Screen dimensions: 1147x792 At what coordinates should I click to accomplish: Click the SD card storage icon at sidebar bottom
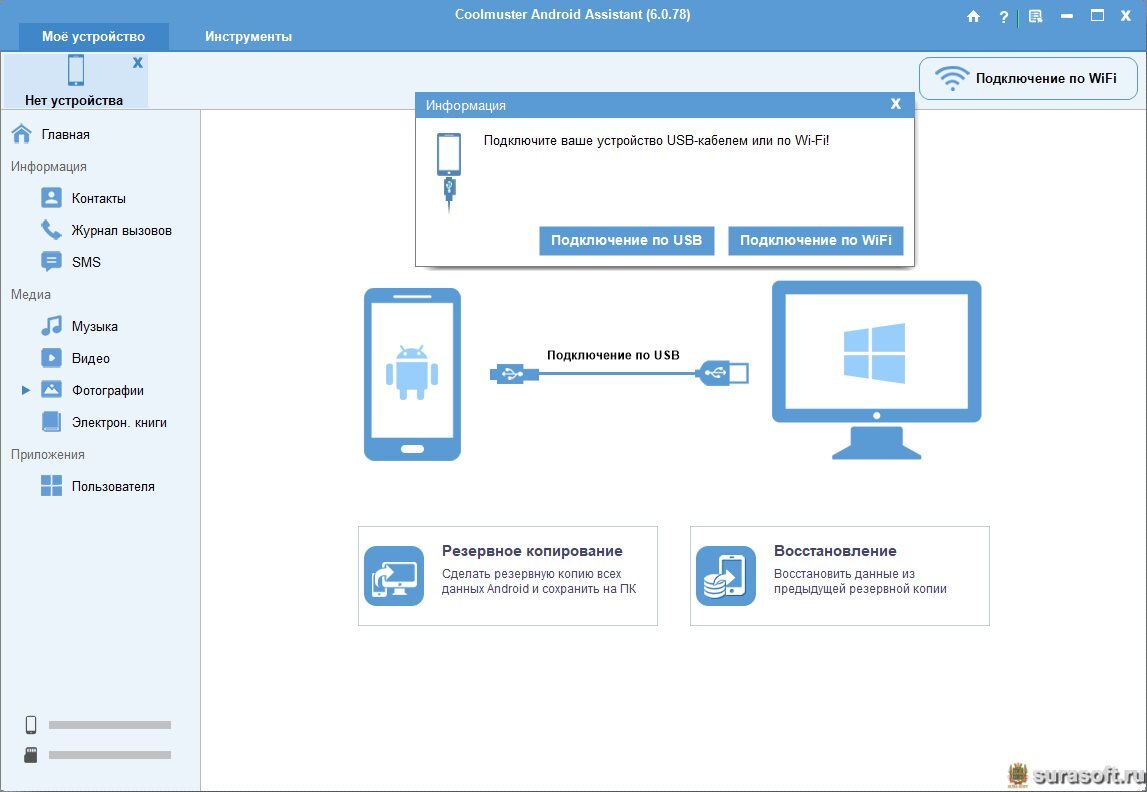tap(31, 755)
